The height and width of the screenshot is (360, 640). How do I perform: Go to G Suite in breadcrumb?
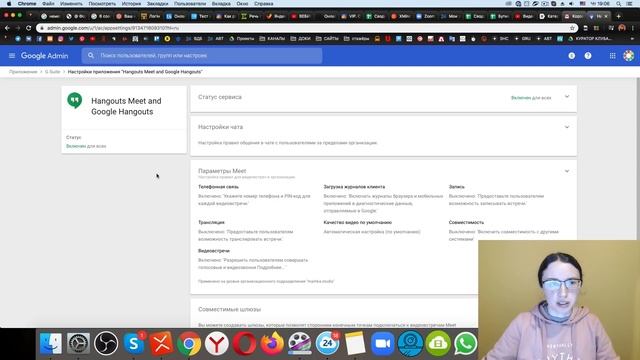coord(52,72)
